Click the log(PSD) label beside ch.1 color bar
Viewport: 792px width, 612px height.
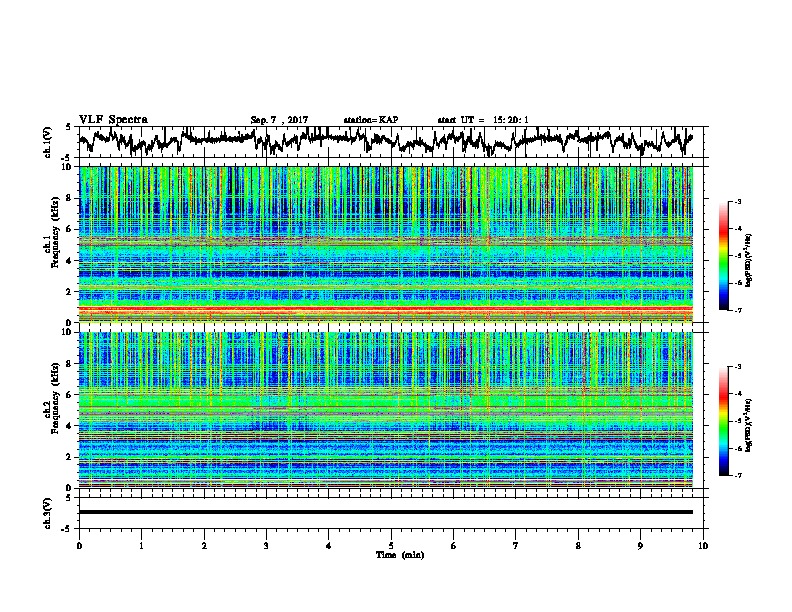coord(749,261)
